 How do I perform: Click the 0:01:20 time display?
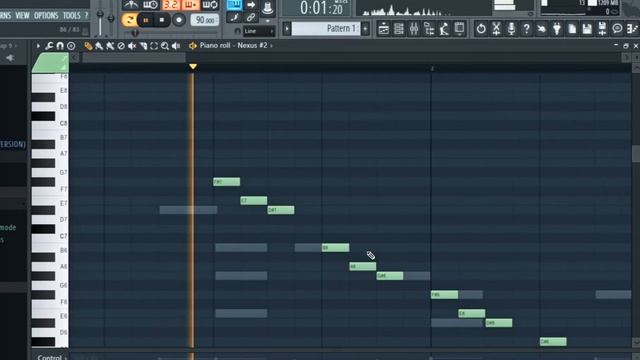[321, 8]
